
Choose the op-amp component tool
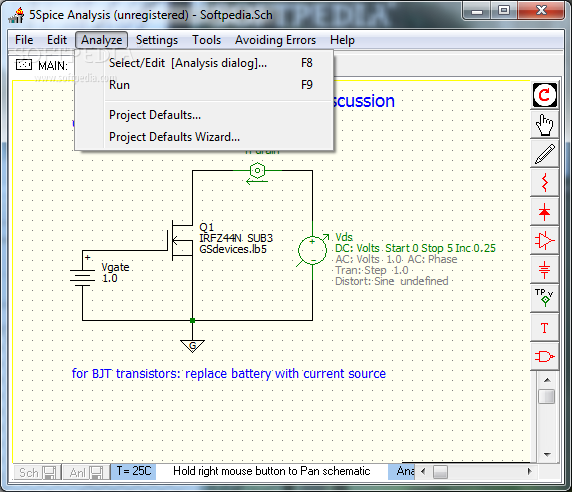(545, 240)
